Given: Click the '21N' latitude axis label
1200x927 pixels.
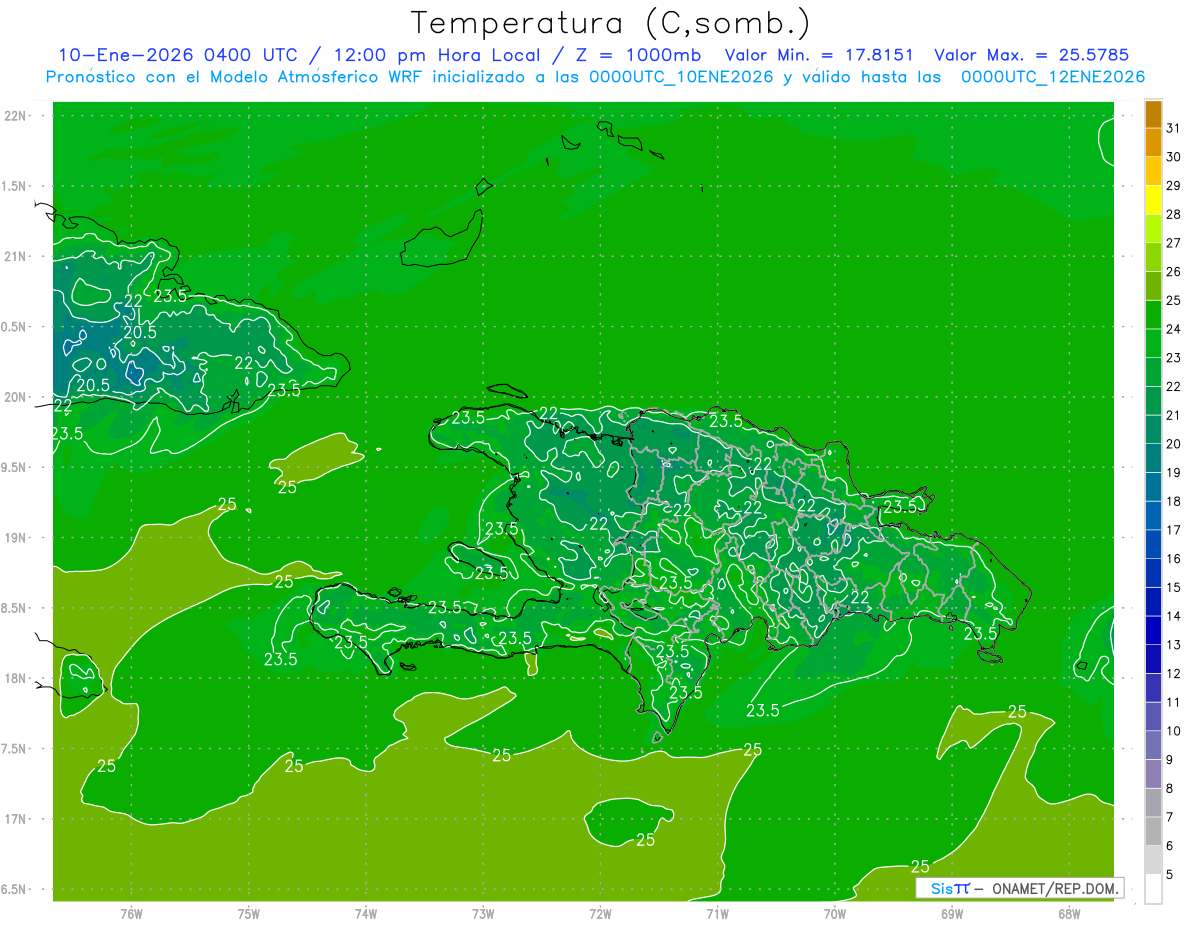Looking at the screenshot, I should (15, 256).
